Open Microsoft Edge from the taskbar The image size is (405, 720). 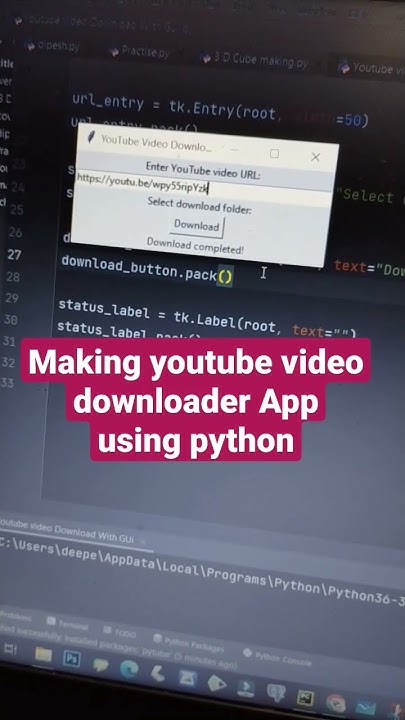(x=129, y=668)
